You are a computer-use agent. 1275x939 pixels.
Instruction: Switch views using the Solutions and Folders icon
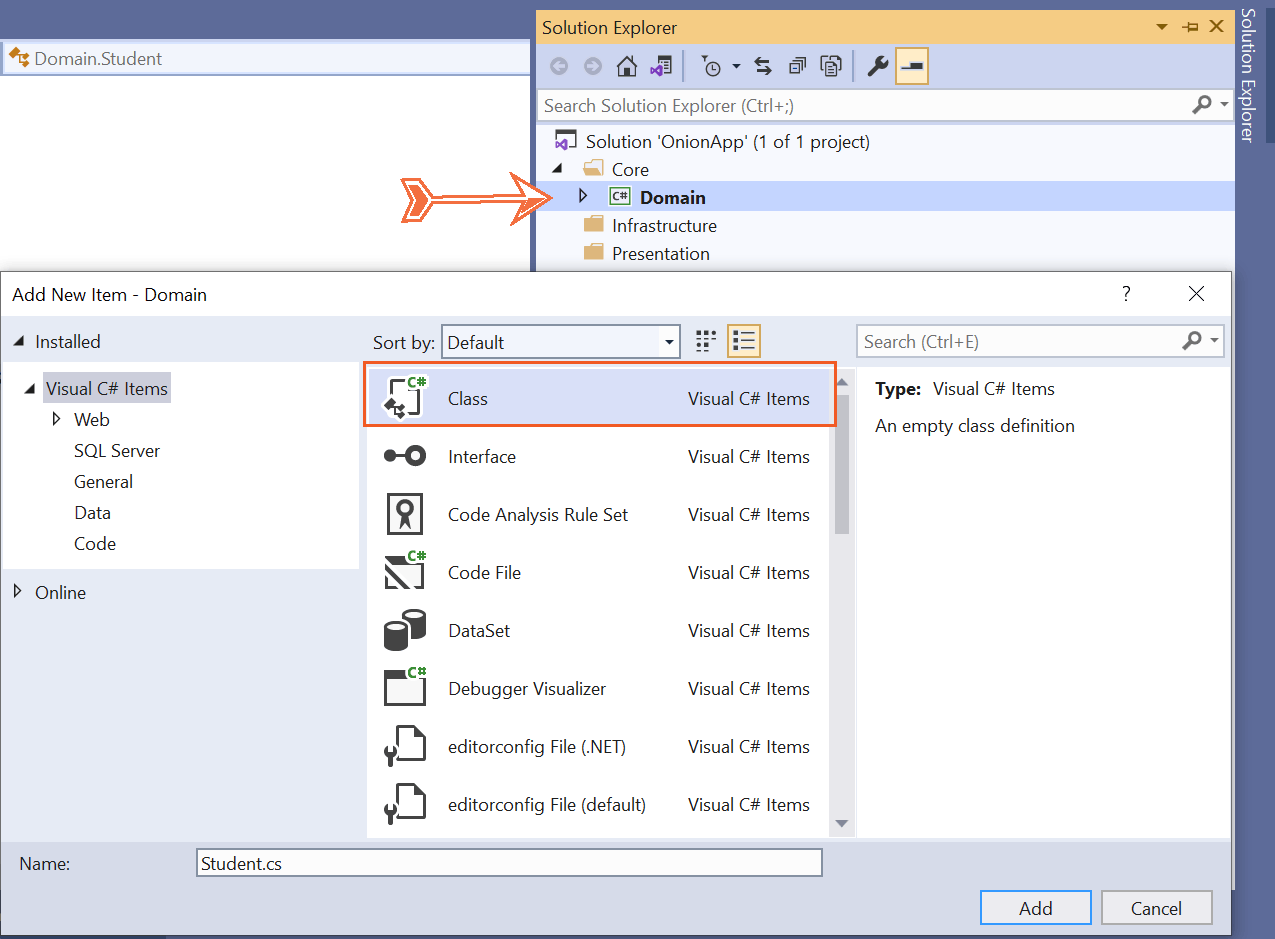[x=660, y=67]
